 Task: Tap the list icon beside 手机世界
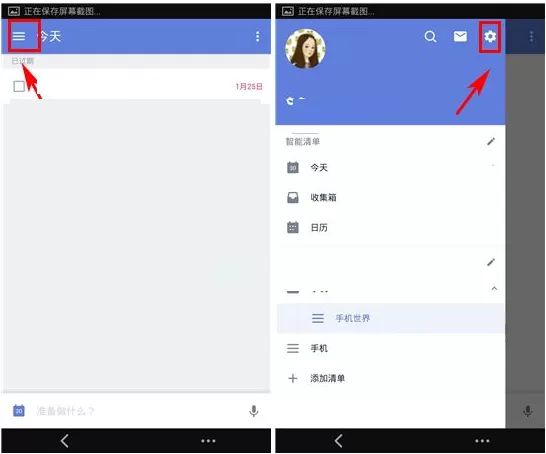(318, 318)
